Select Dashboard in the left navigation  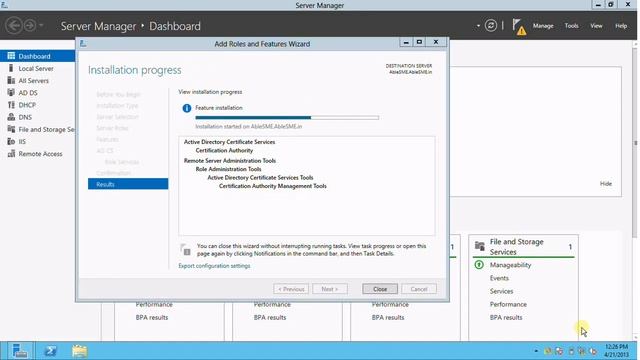pyautogui.click(x=38, y=56)
